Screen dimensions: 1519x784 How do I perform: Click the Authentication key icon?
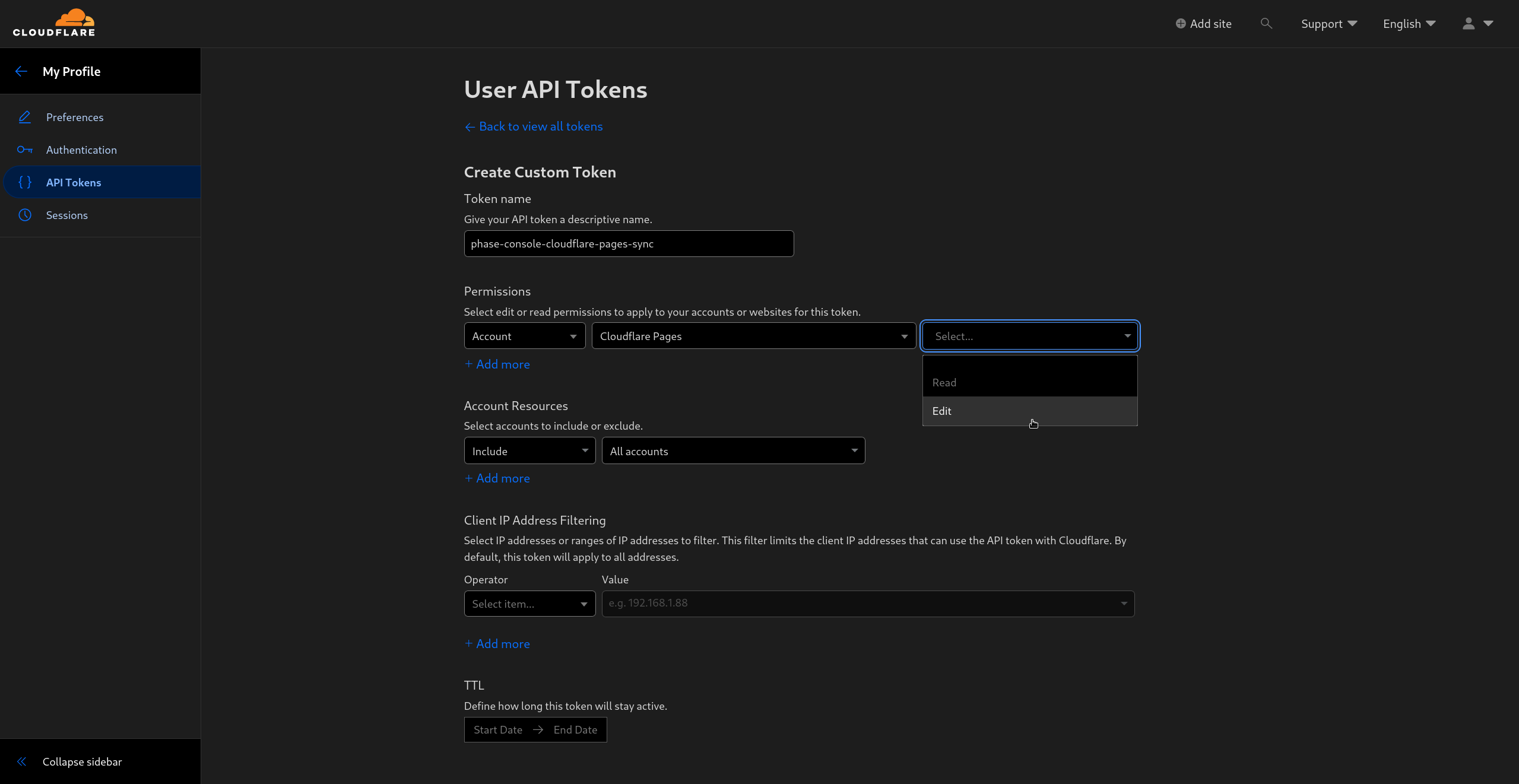click(x=25, y=150)
